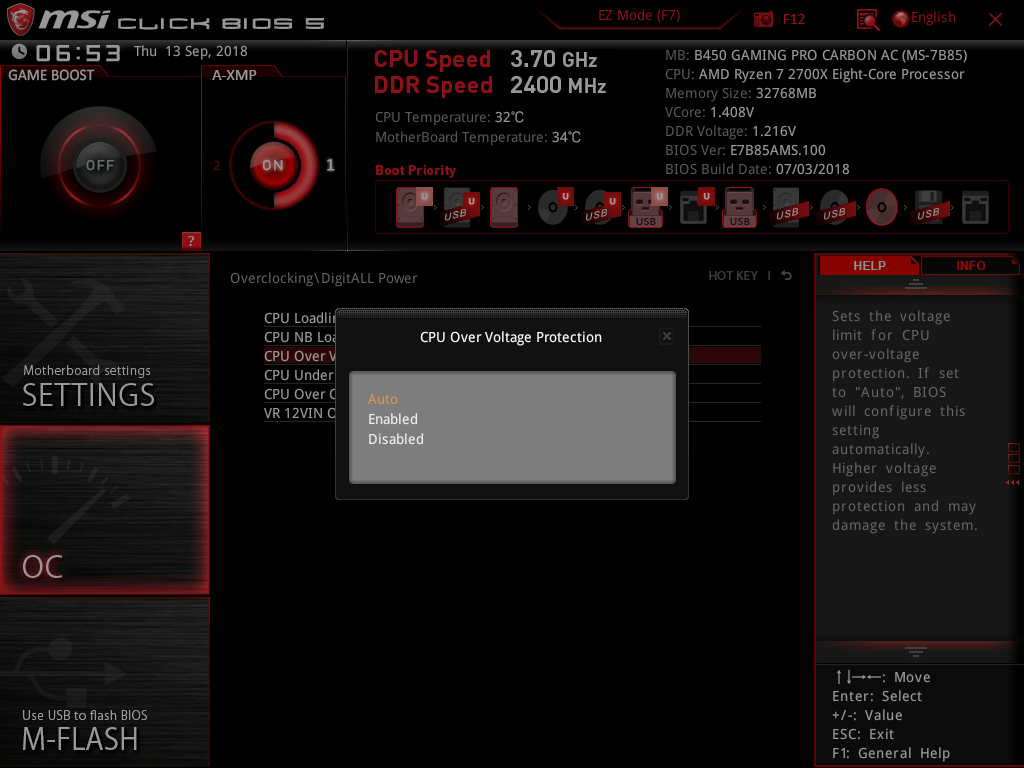Select the legacy USB key boot icon
Screen dimensions: 1024x768
(x=739, y=207)
